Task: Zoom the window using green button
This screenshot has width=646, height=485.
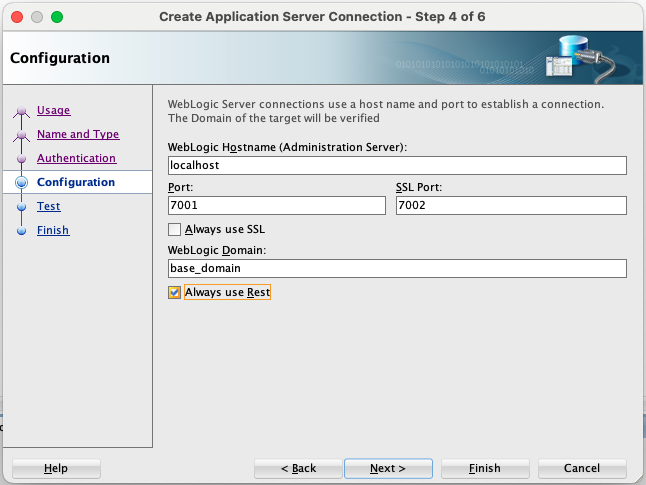Action: click(57, 17)
